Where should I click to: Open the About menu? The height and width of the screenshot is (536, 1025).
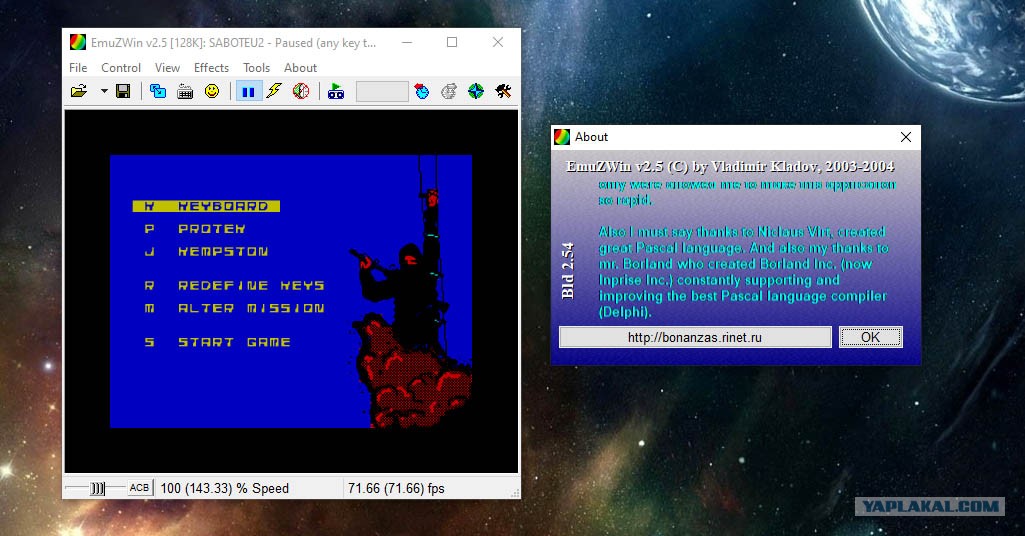[300, 68]
